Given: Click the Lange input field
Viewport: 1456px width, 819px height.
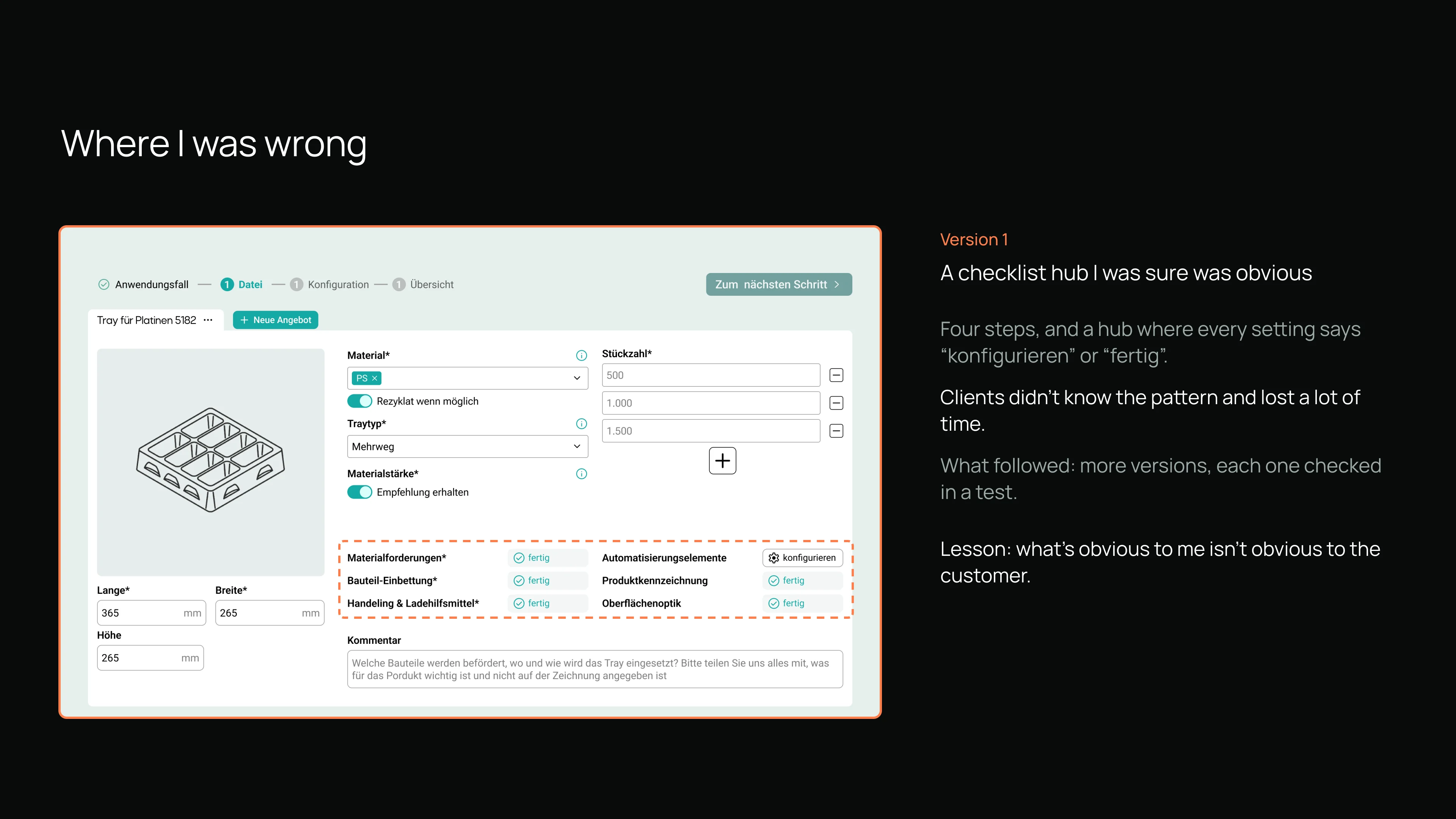Looking at the screenshot, I should coord(152,613).
